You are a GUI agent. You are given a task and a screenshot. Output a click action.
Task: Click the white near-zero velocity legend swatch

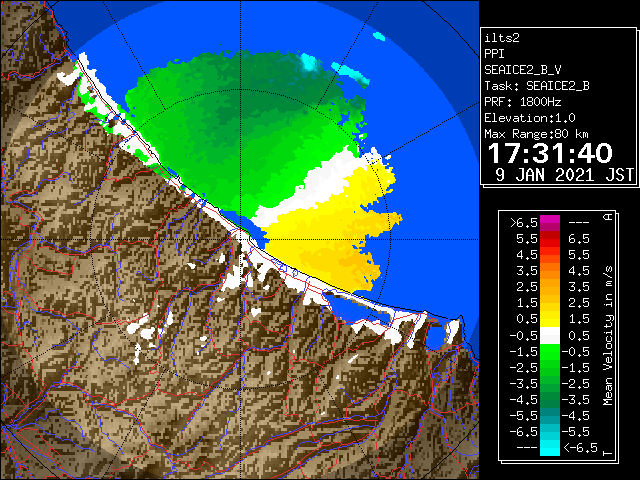point(550,336)
